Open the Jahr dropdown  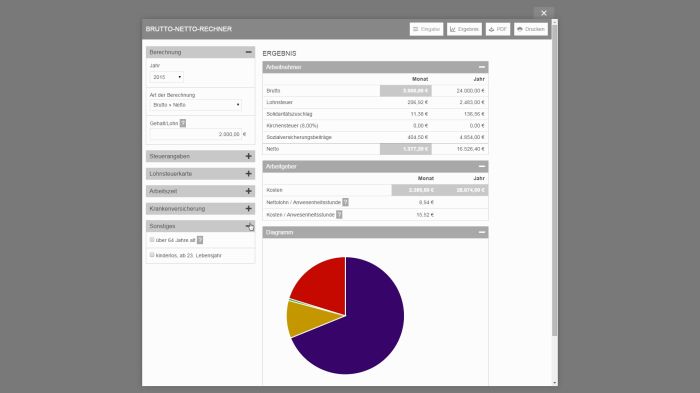167,77
